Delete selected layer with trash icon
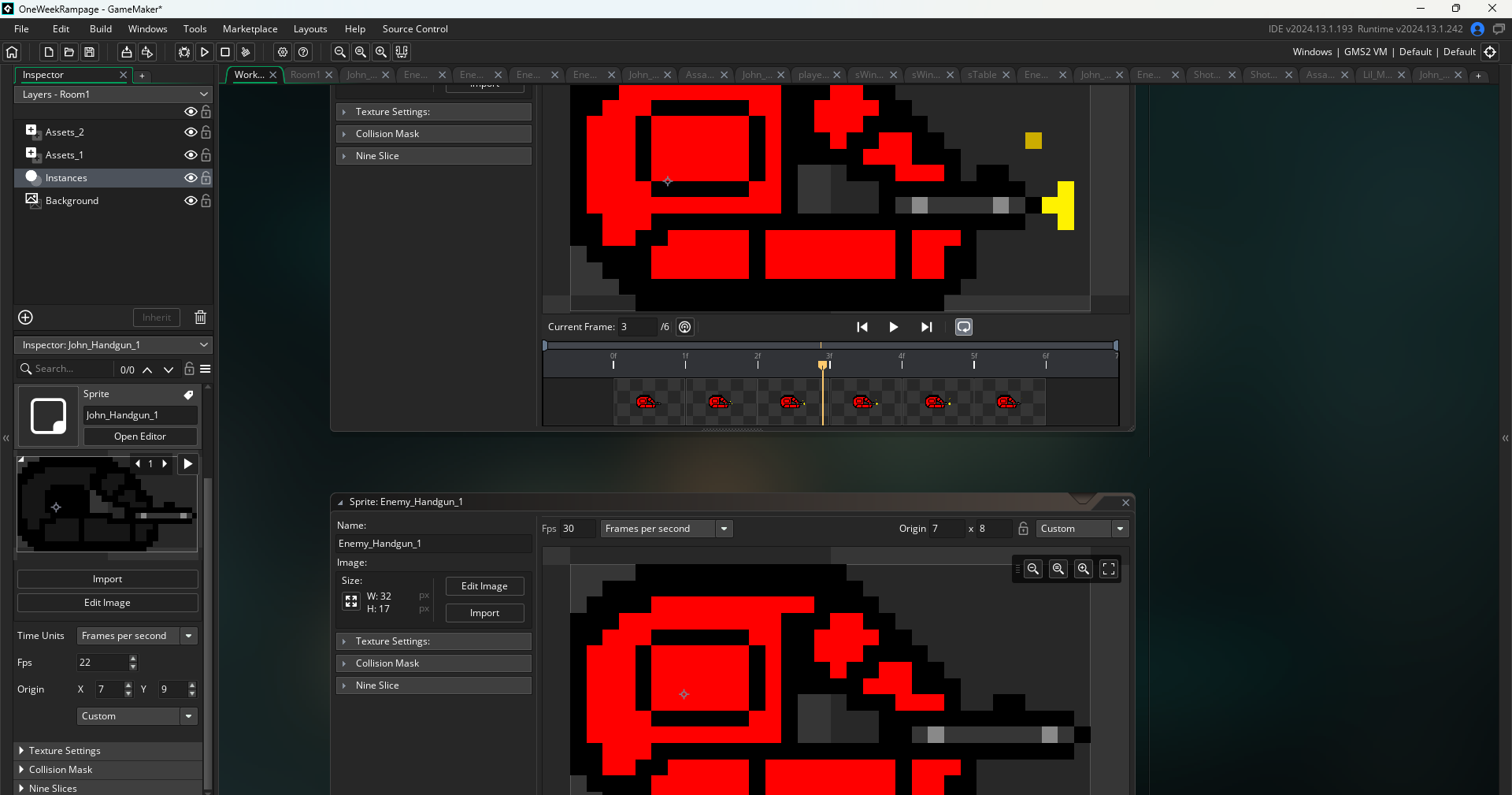Screen dimensions: 1512x795 click(x=201, y=318)
